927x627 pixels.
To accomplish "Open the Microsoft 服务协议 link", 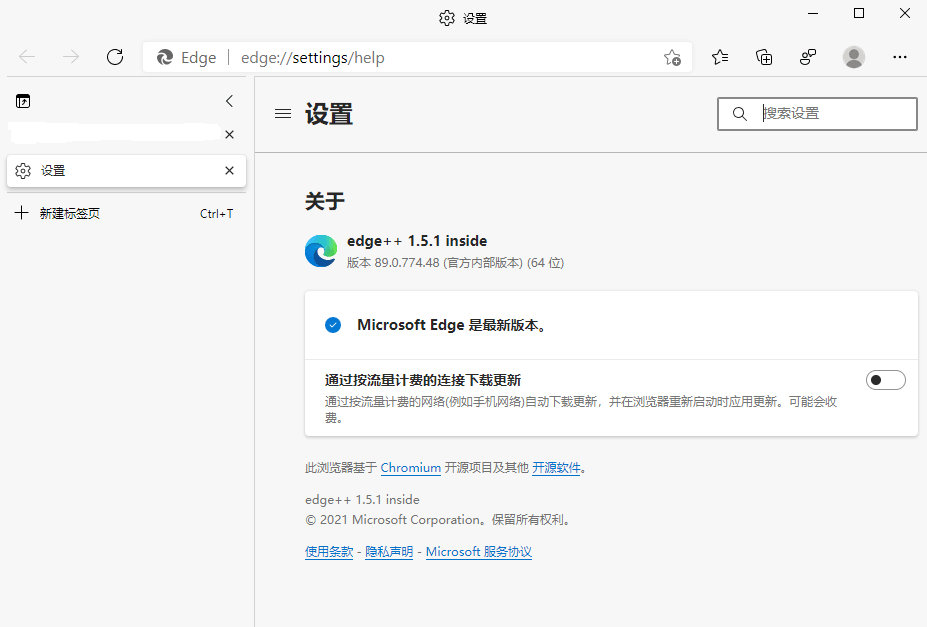I will pos(479,551).
